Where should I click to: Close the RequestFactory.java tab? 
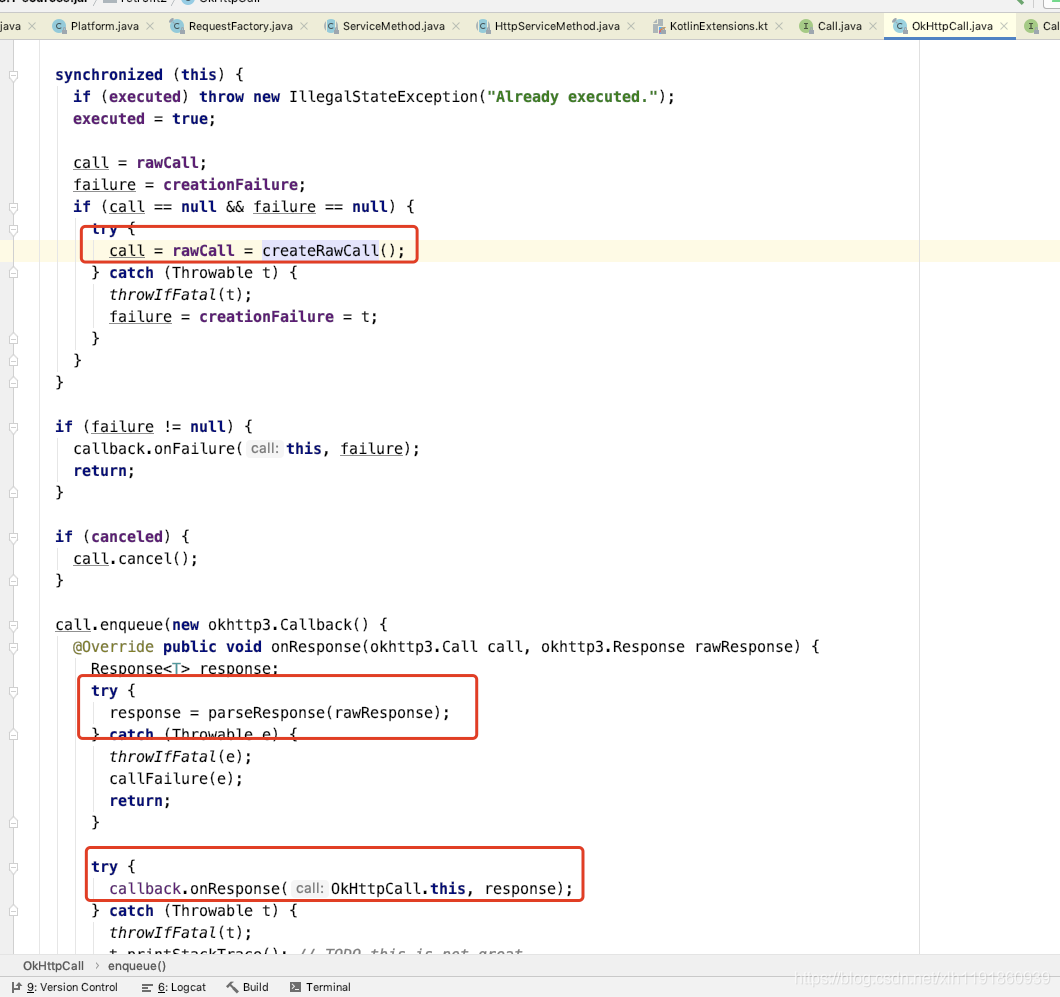[304, 26]
